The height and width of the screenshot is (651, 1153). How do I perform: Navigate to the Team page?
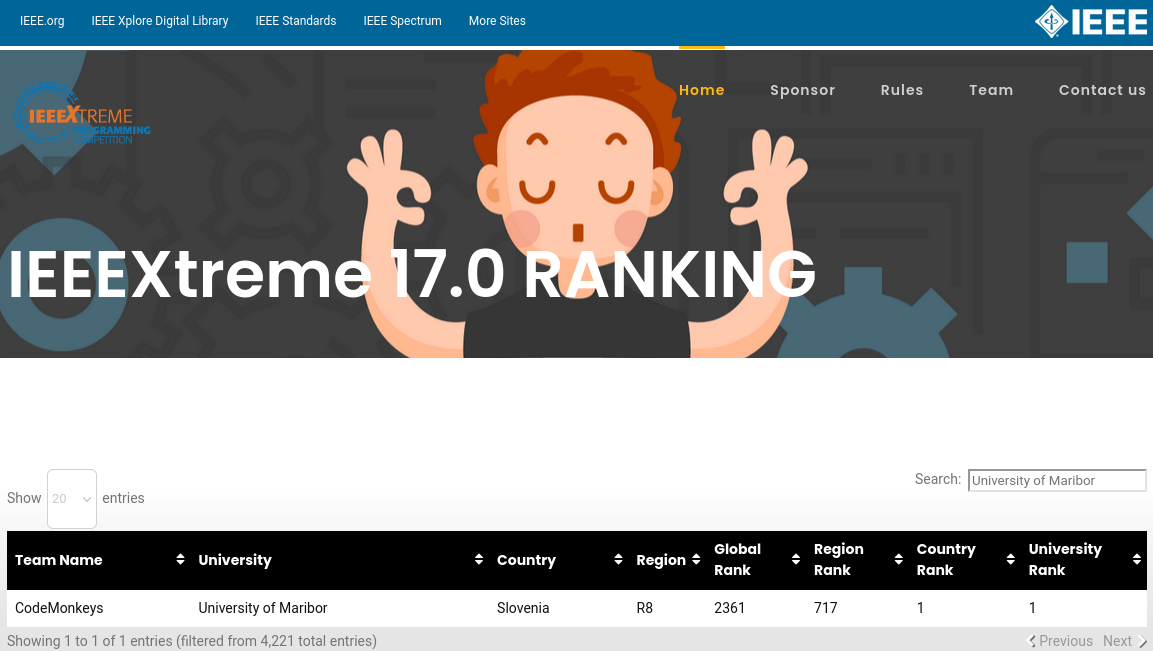click(x=990, y=90)
